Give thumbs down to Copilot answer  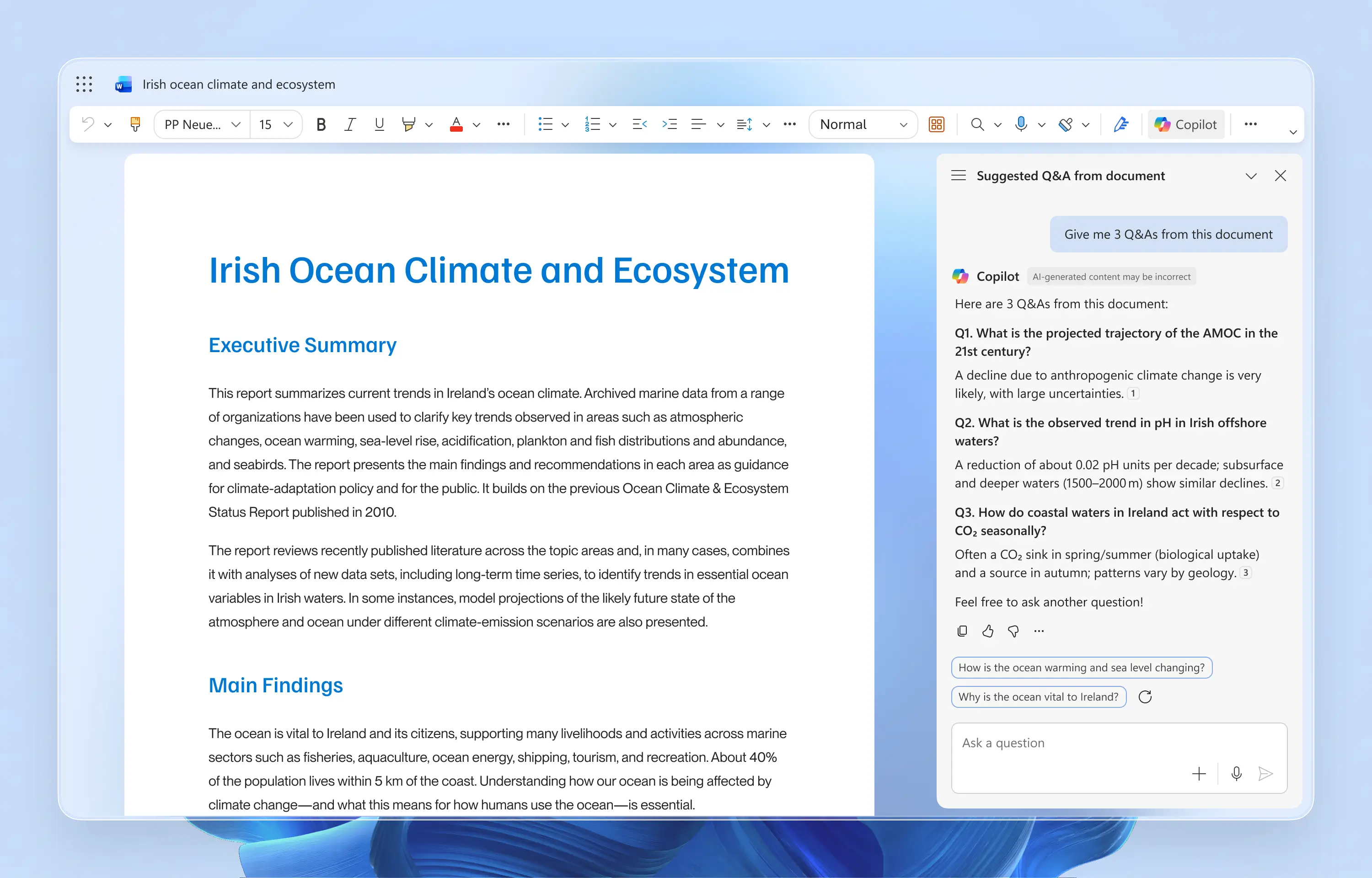(x=1013, y=631)
